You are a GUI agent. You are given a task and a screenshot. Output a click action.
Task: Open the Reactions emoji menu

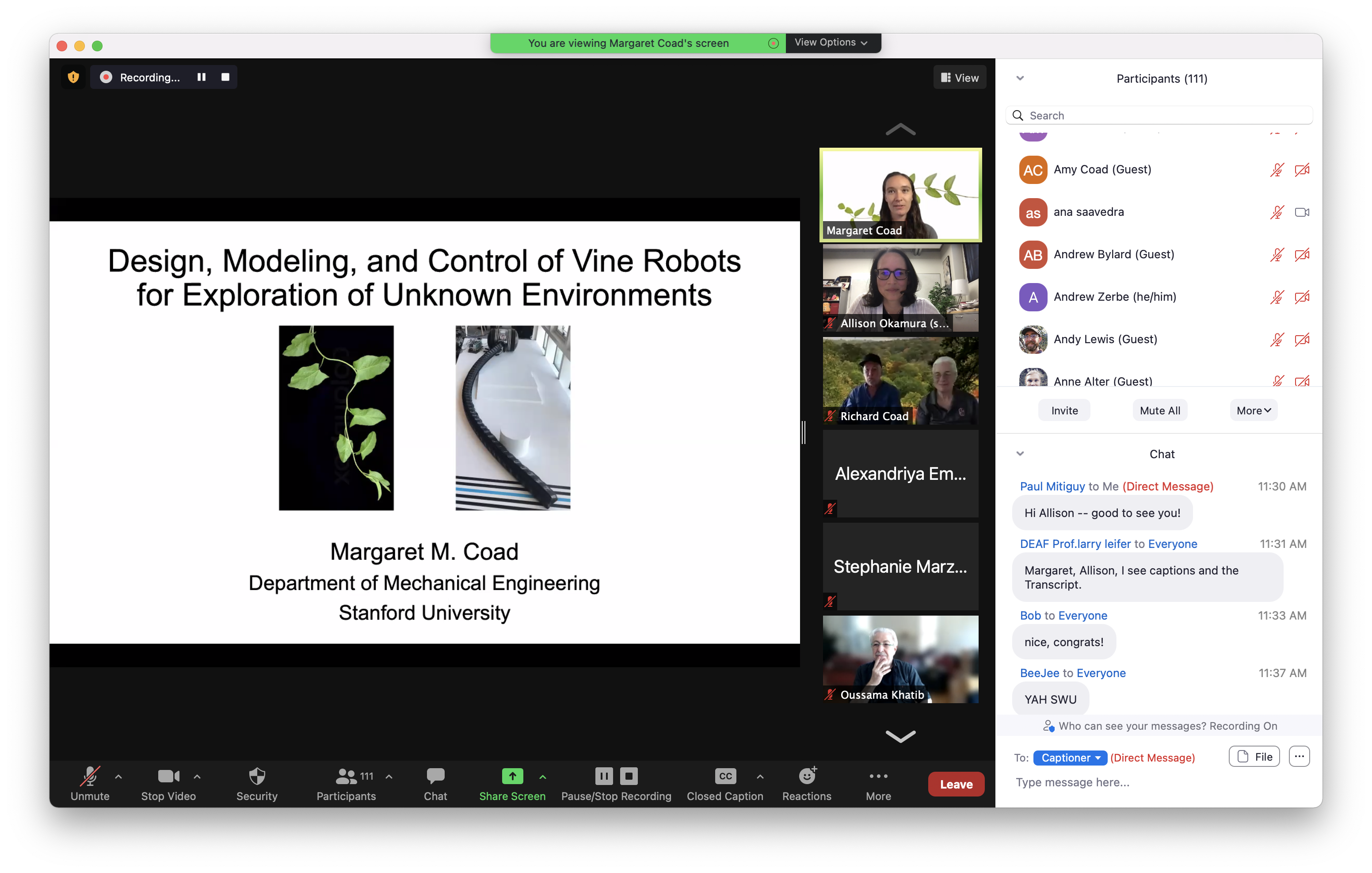807,776
